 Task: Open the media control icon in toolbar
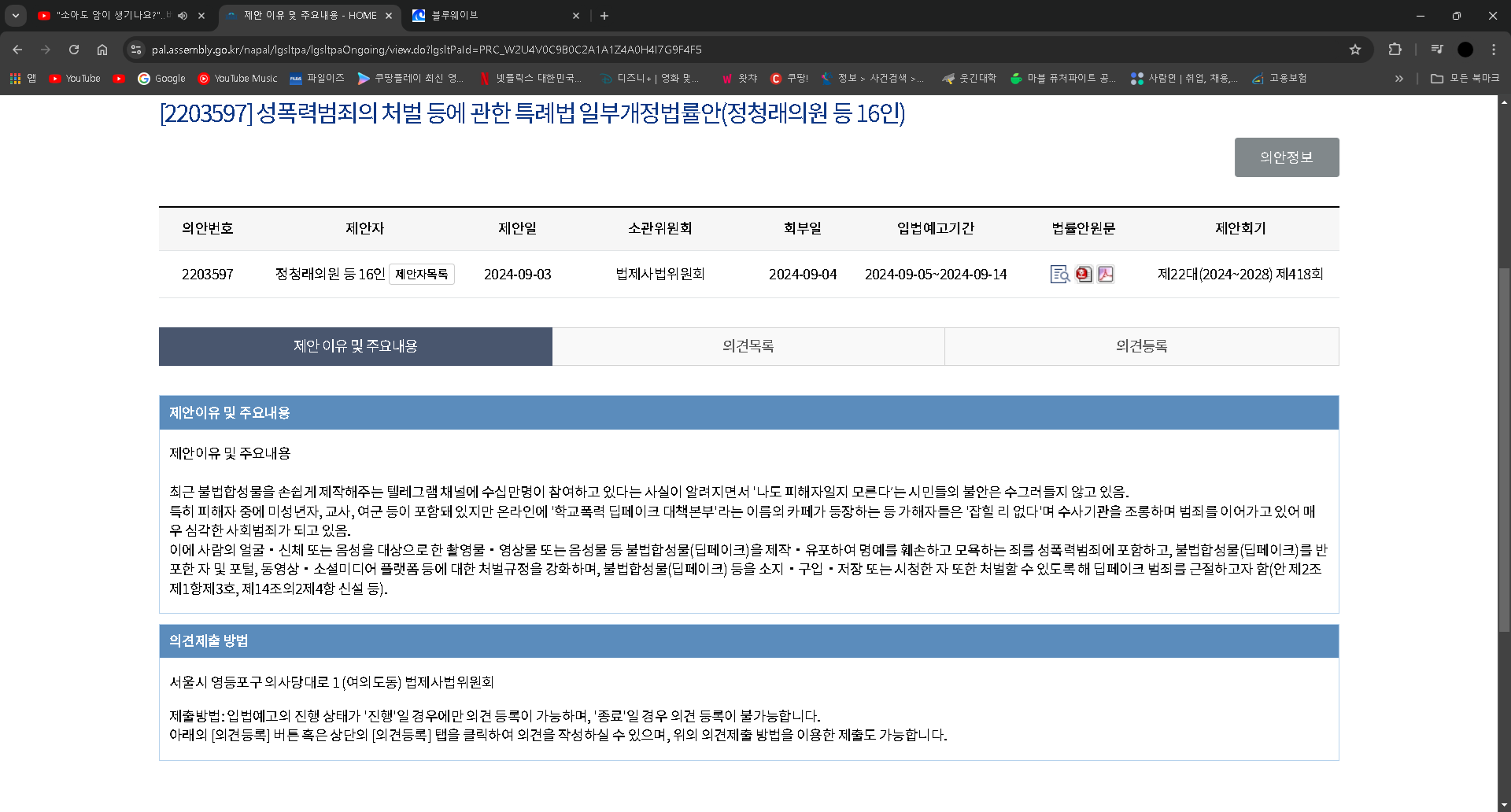tap(1437, 50)
